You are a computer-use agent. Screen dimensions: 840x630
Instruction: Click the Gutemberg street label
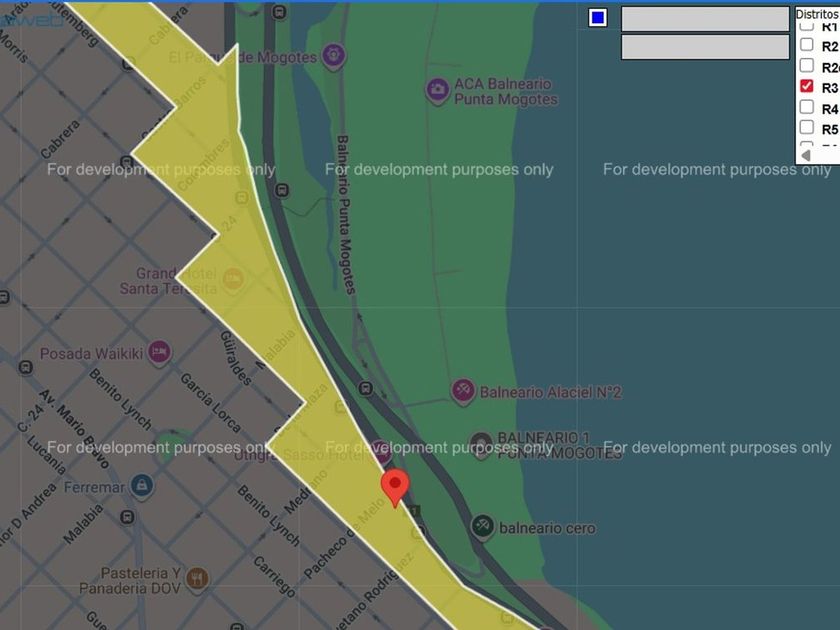[73, 24]
